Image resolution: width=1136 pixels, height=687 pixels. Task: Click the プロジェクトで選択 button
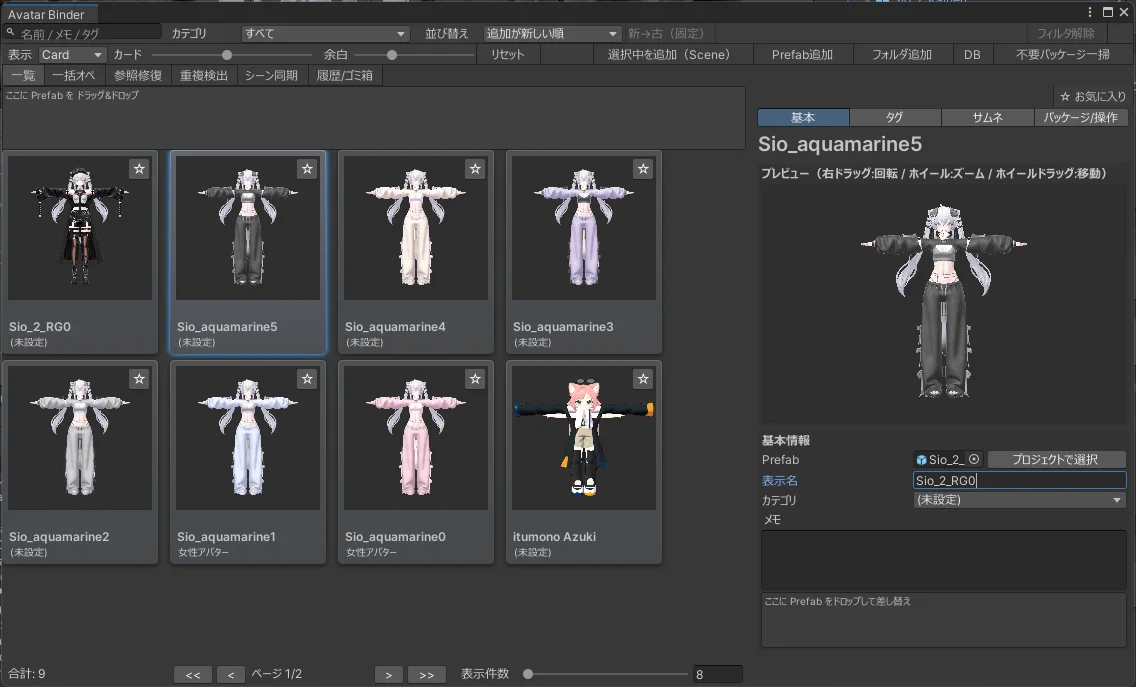[1055, 459]
